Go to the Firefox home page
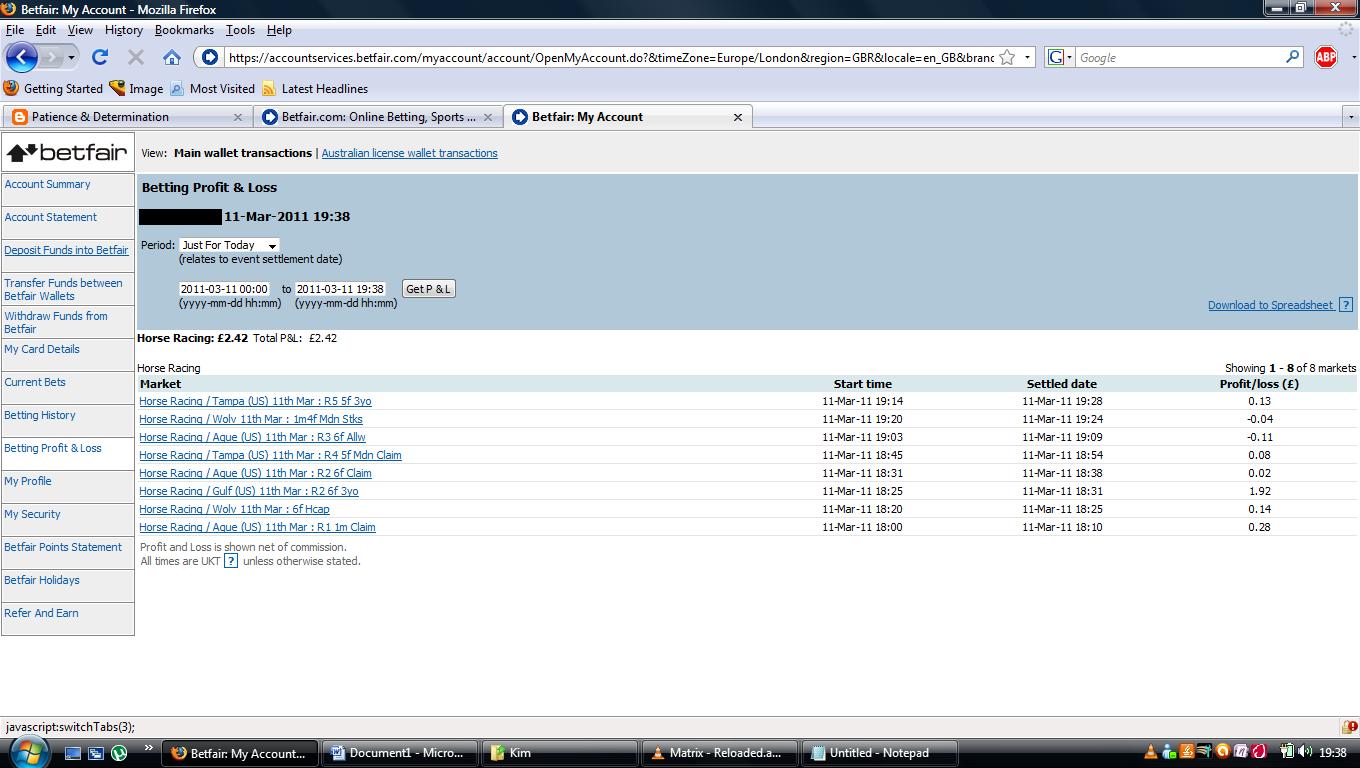The width and height of the screenshot is (1360, 768). (x=172, y=57)
